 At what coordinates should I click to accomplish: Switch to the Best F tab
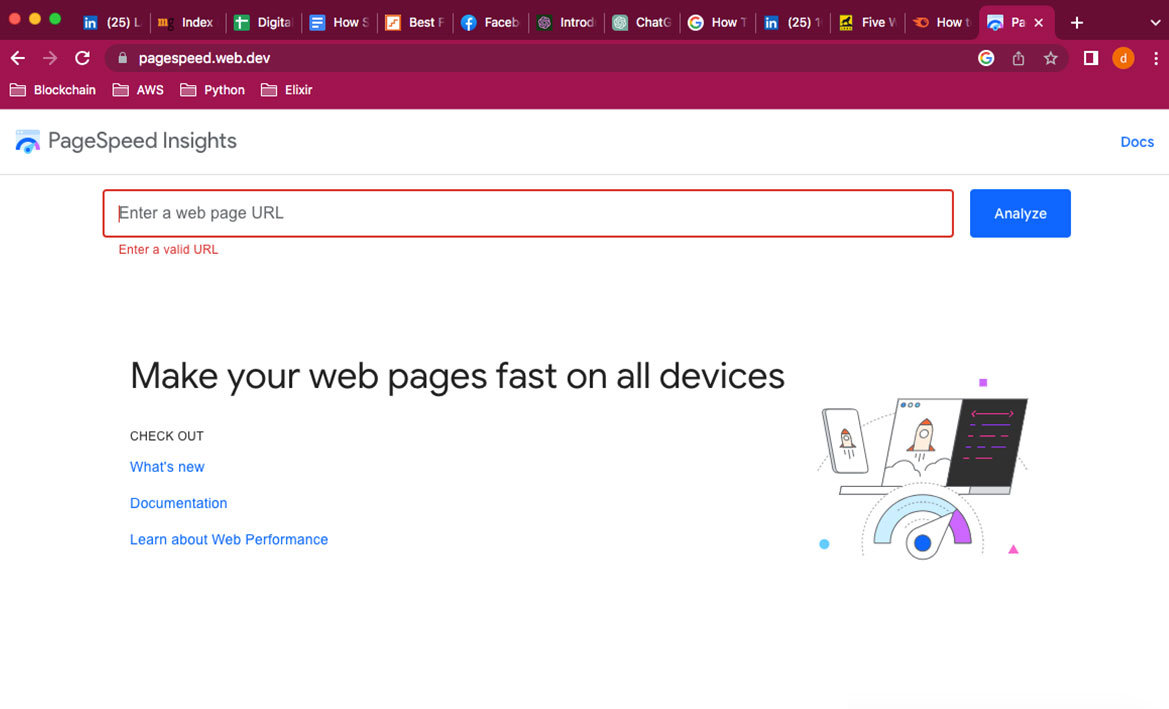[415, 23]
